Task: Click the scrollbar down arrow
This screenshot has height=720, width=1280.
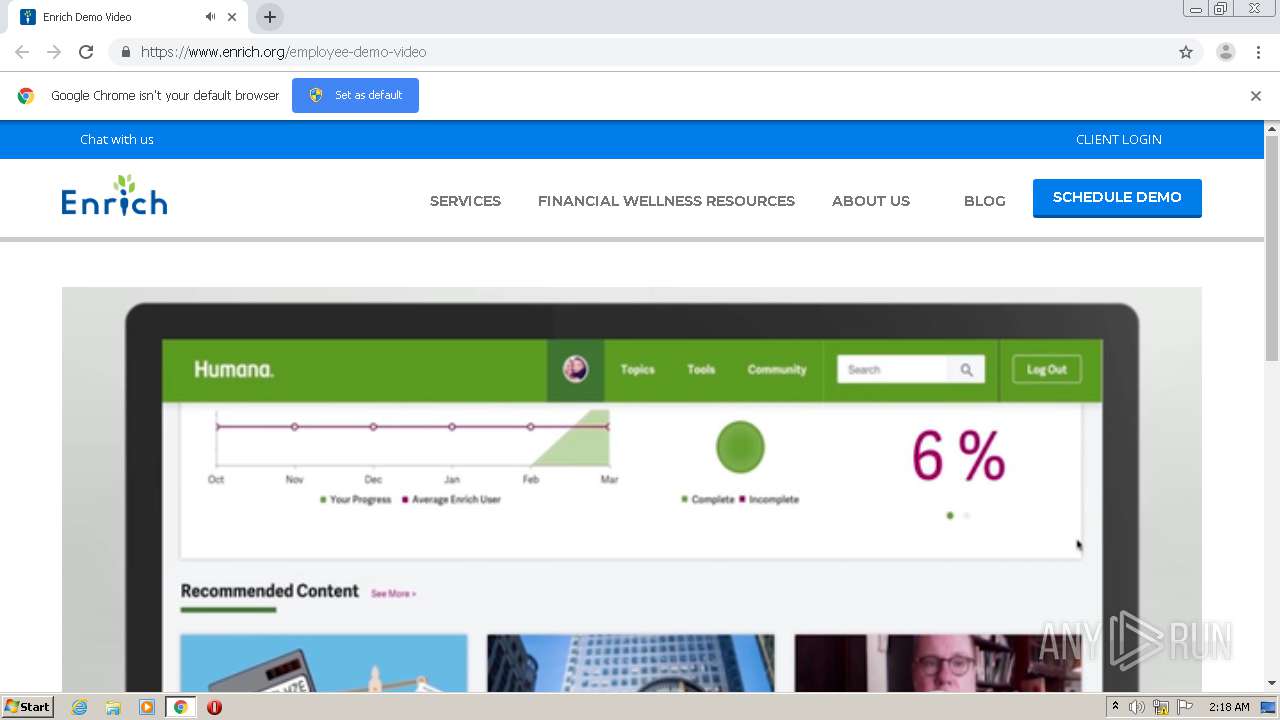Action: [x=1272, y=683]
